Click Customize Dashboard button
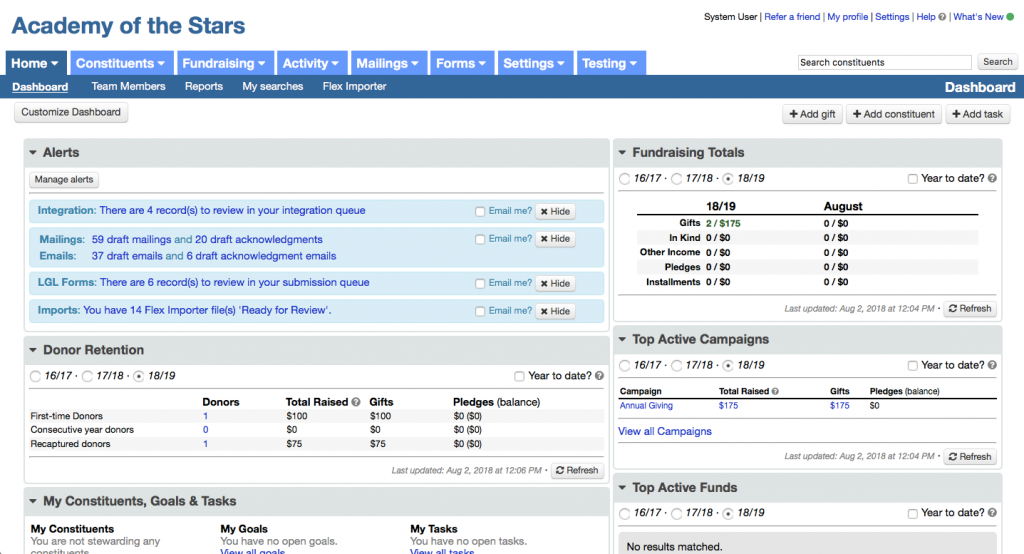 pos(71,112)
